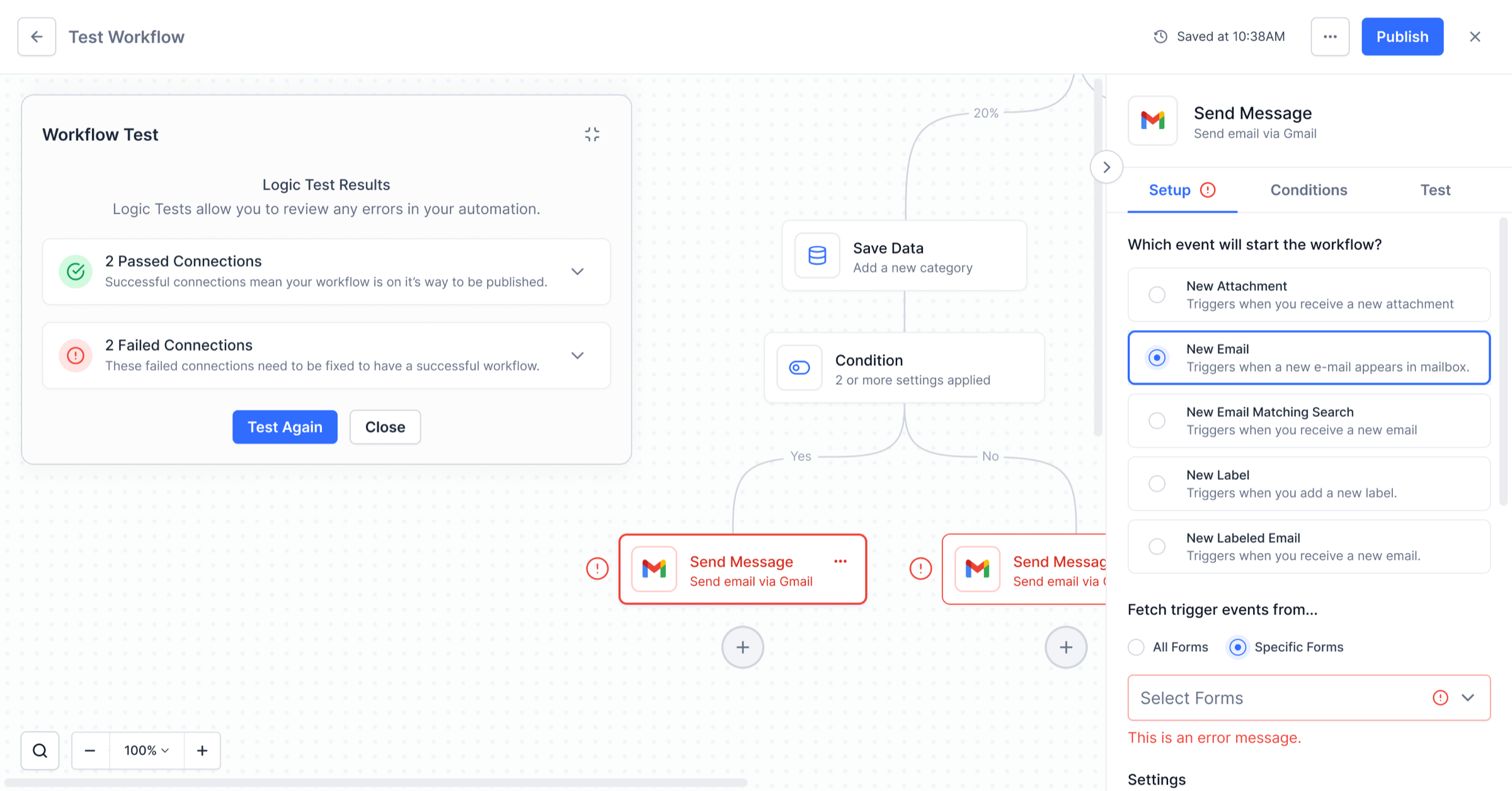Choose the All Forms radio button
The width and height of the screenshot is (1512, 791).
tap(1136, 647)
